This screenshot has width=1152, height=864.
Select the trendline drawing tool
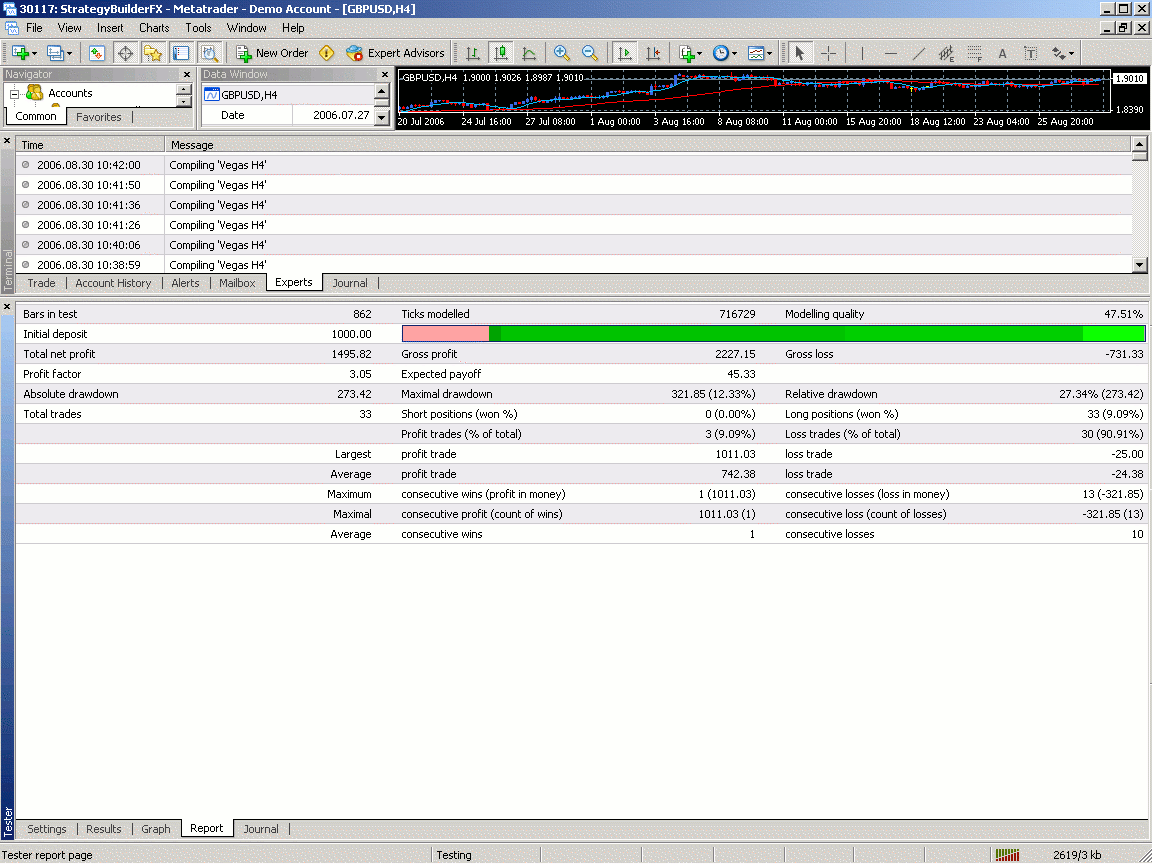click(x=919, y=53)
